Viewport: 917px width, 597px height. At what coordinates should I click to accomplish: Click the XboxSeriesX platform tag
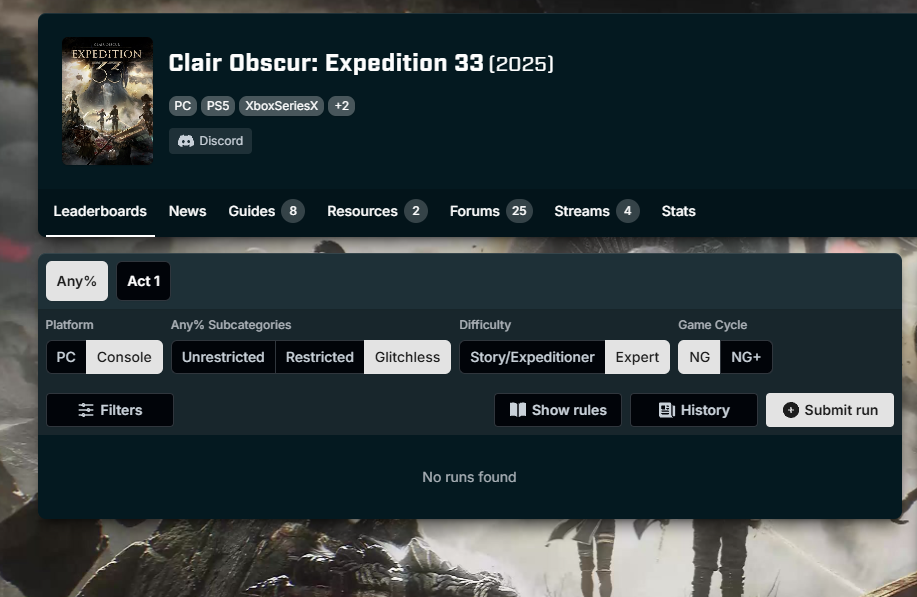point(281,106)
